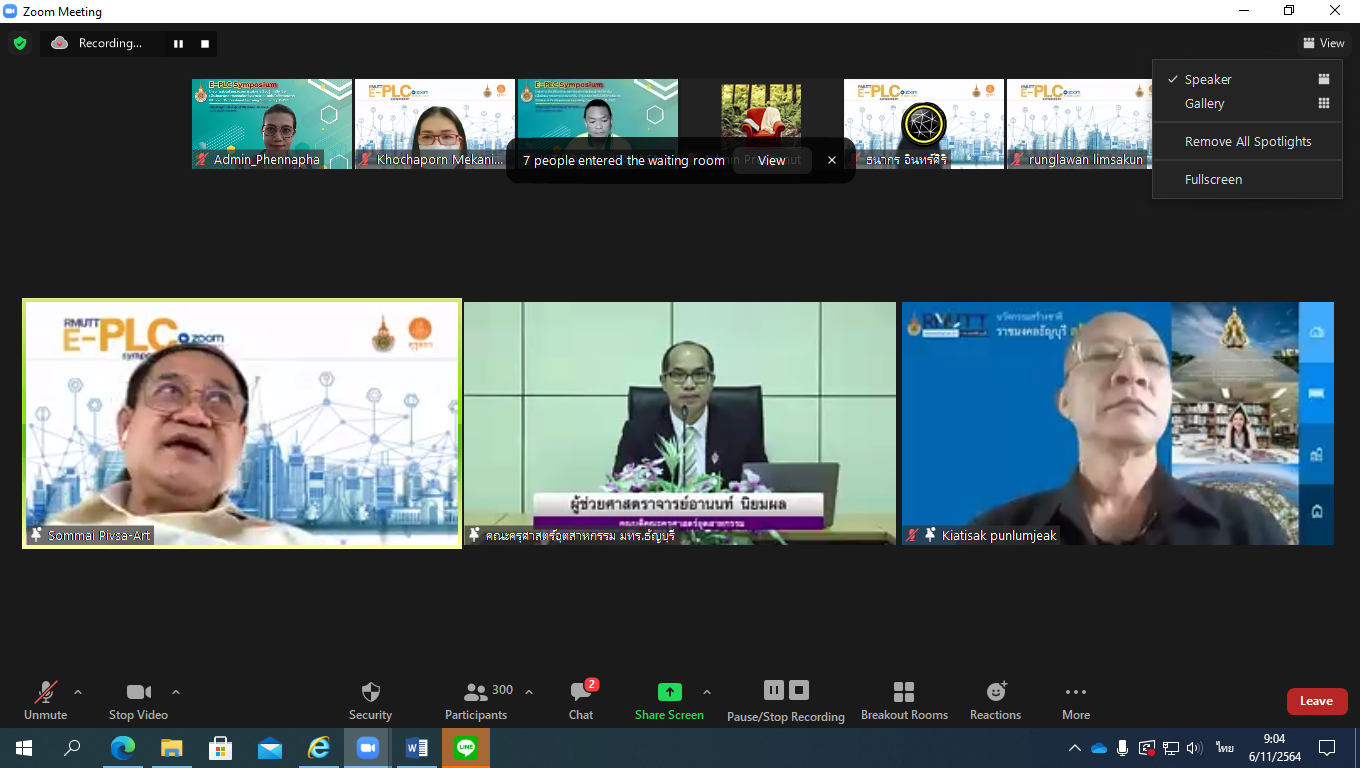Expand arrow next to Participants
The width and height of the screenshot is (1360, 768).
[529, 692]
